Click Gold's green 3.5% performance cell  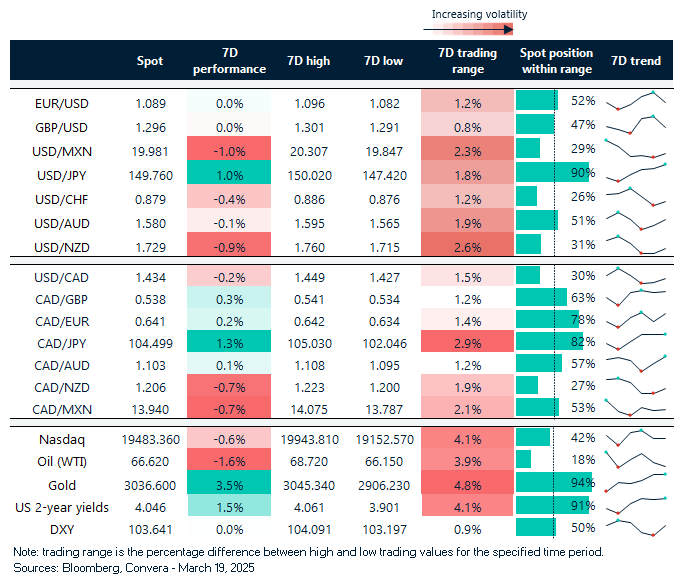click(x=229, y=483)
